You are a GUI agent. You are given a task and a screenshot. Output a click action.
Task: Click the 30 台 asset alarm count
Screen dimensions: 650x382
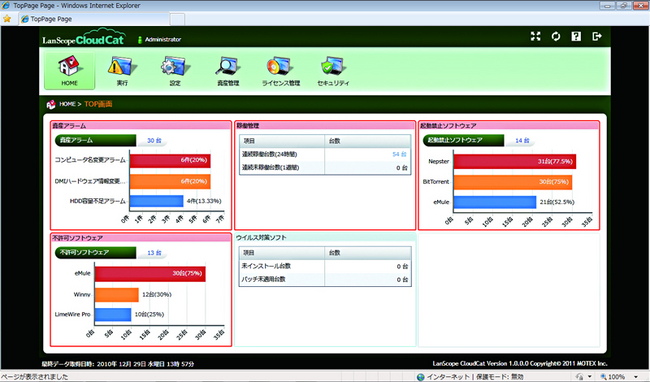click(x=154, y=141)
